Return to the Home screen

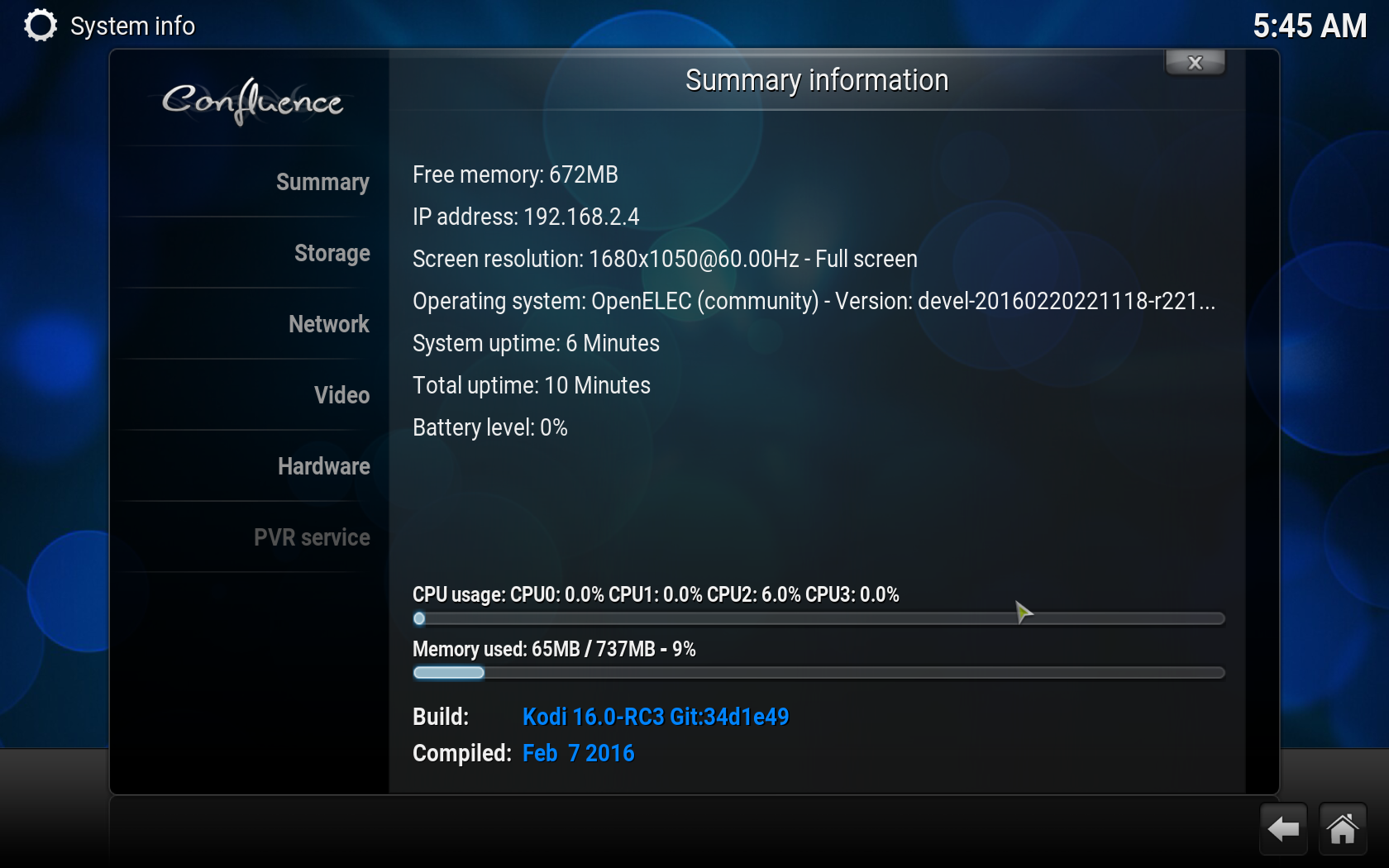(1343, 828)
